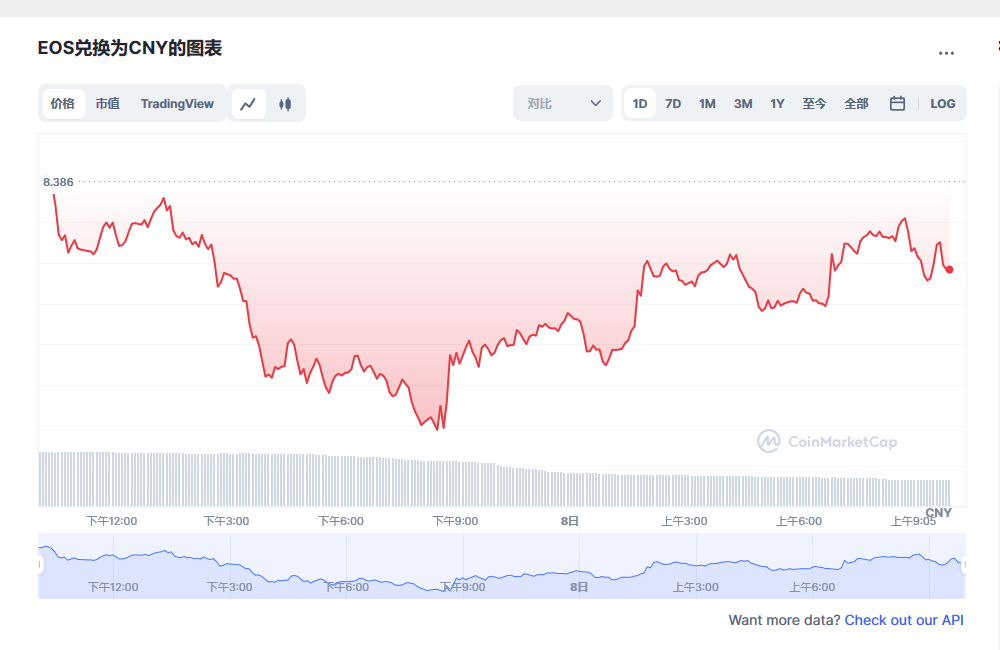Toggle LOG scale on the chart
This screenshot has height=650, width=1000.
[942, 103]
